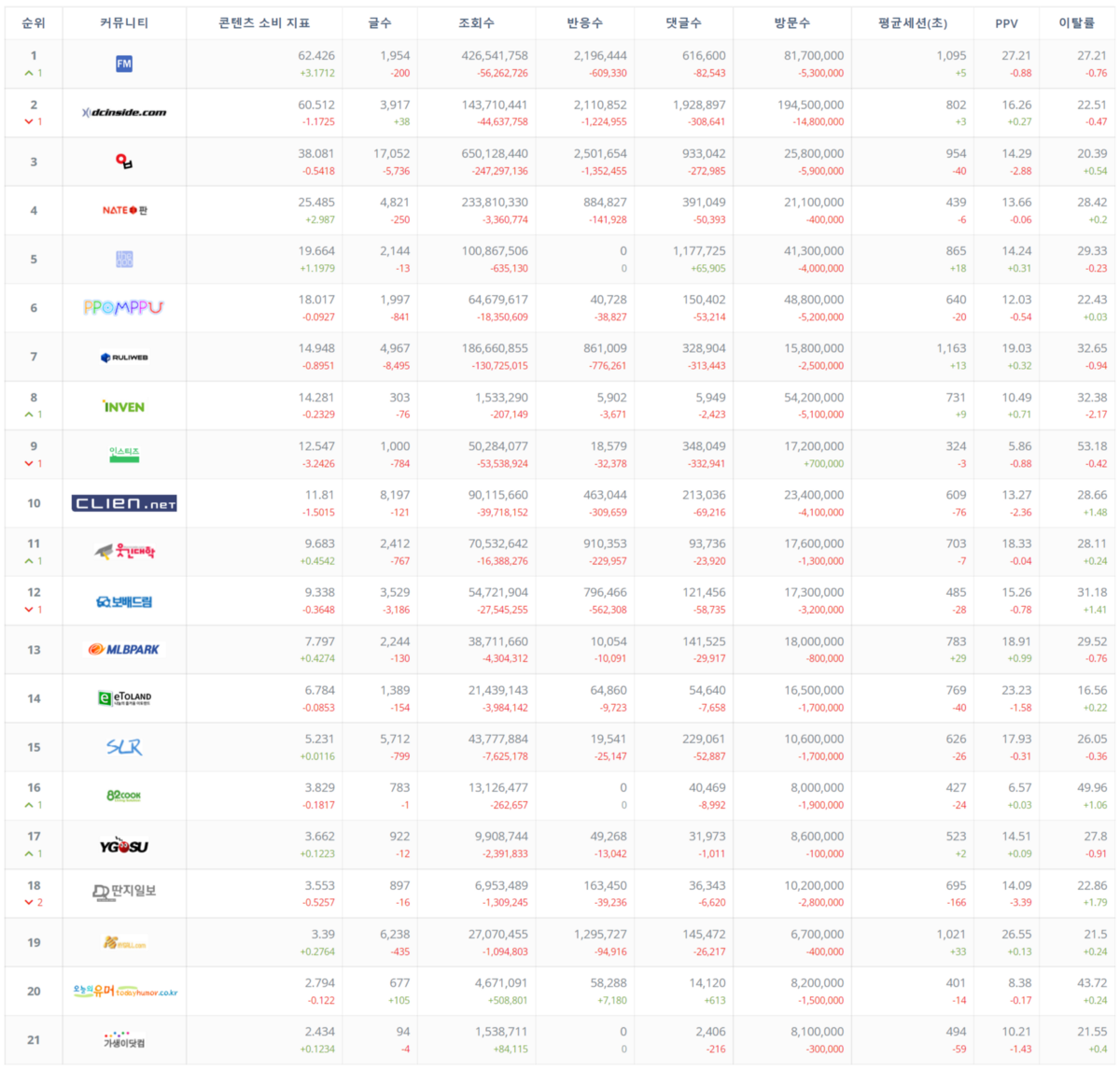Select the score value 62.426

(x=316, y=56)
